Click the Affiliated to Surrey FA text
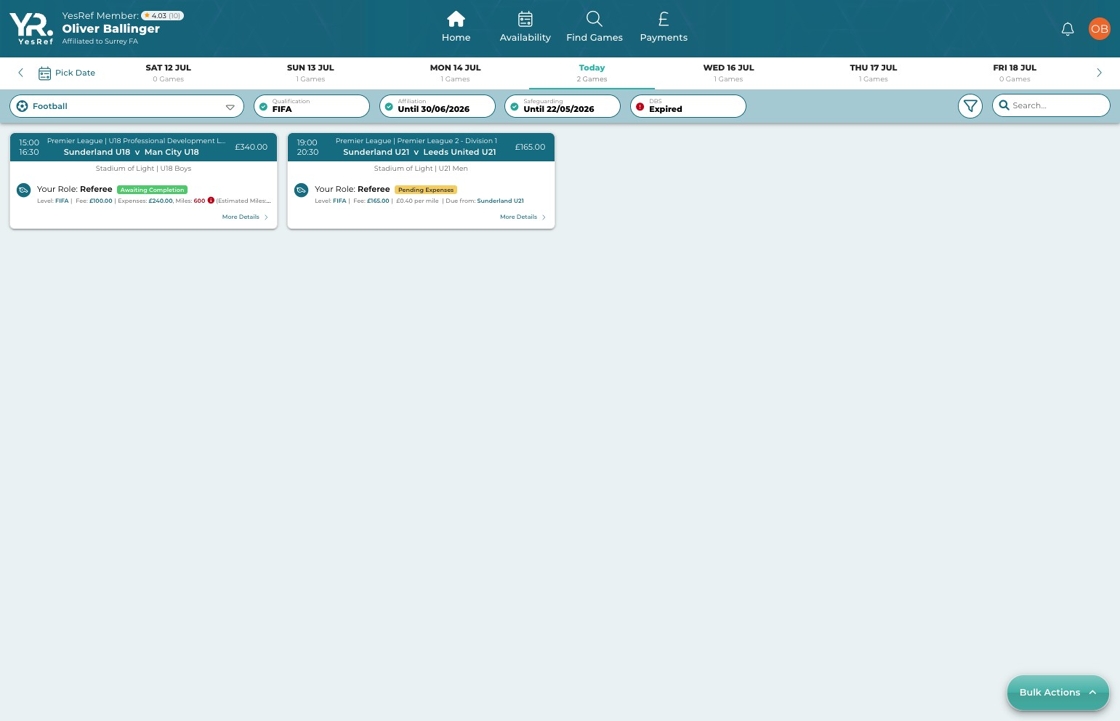Image resolution: width=1120 pixels, height=721 pixels. (x=100, y=41)
